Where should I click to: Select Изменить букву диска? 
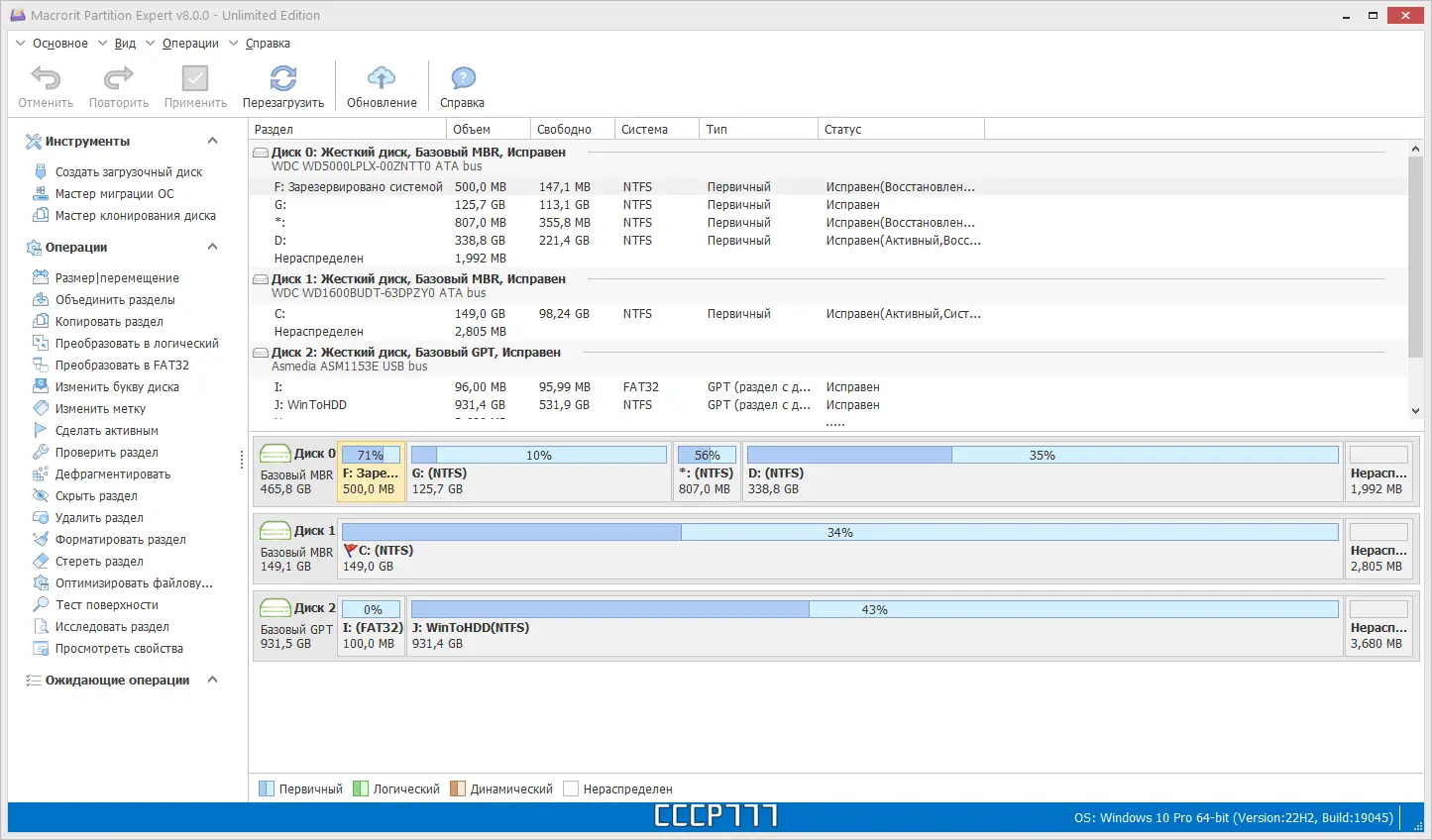coord(116,386)
